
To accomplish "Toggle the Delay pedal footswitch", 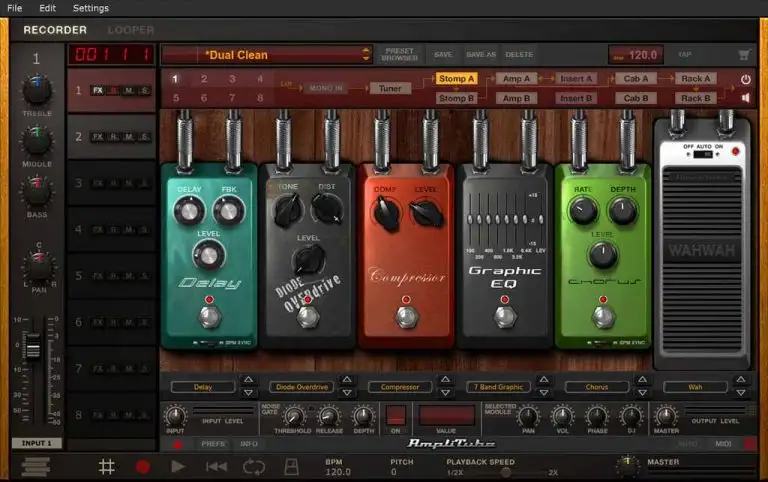I will 210,317.
